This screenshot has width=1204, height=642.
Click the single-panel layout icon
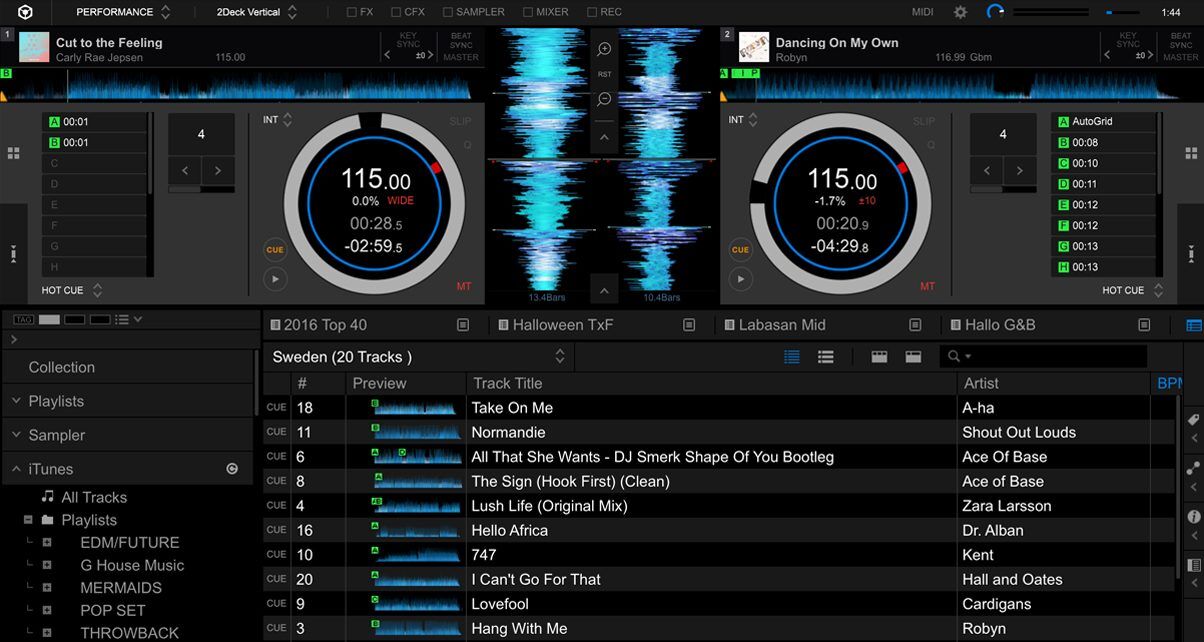pyautogui.click(x=913, y=357)
